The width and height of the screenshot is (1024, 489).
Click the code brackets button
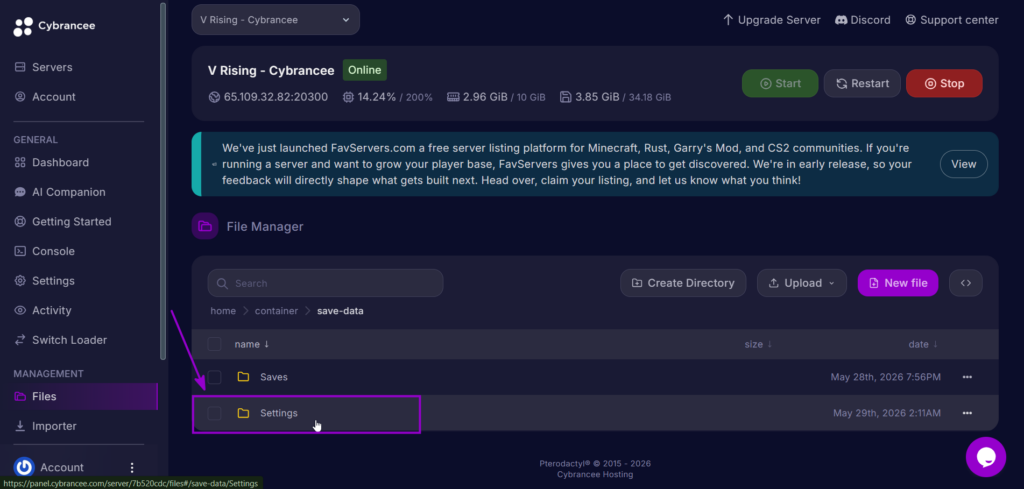(x=966, y=283)
